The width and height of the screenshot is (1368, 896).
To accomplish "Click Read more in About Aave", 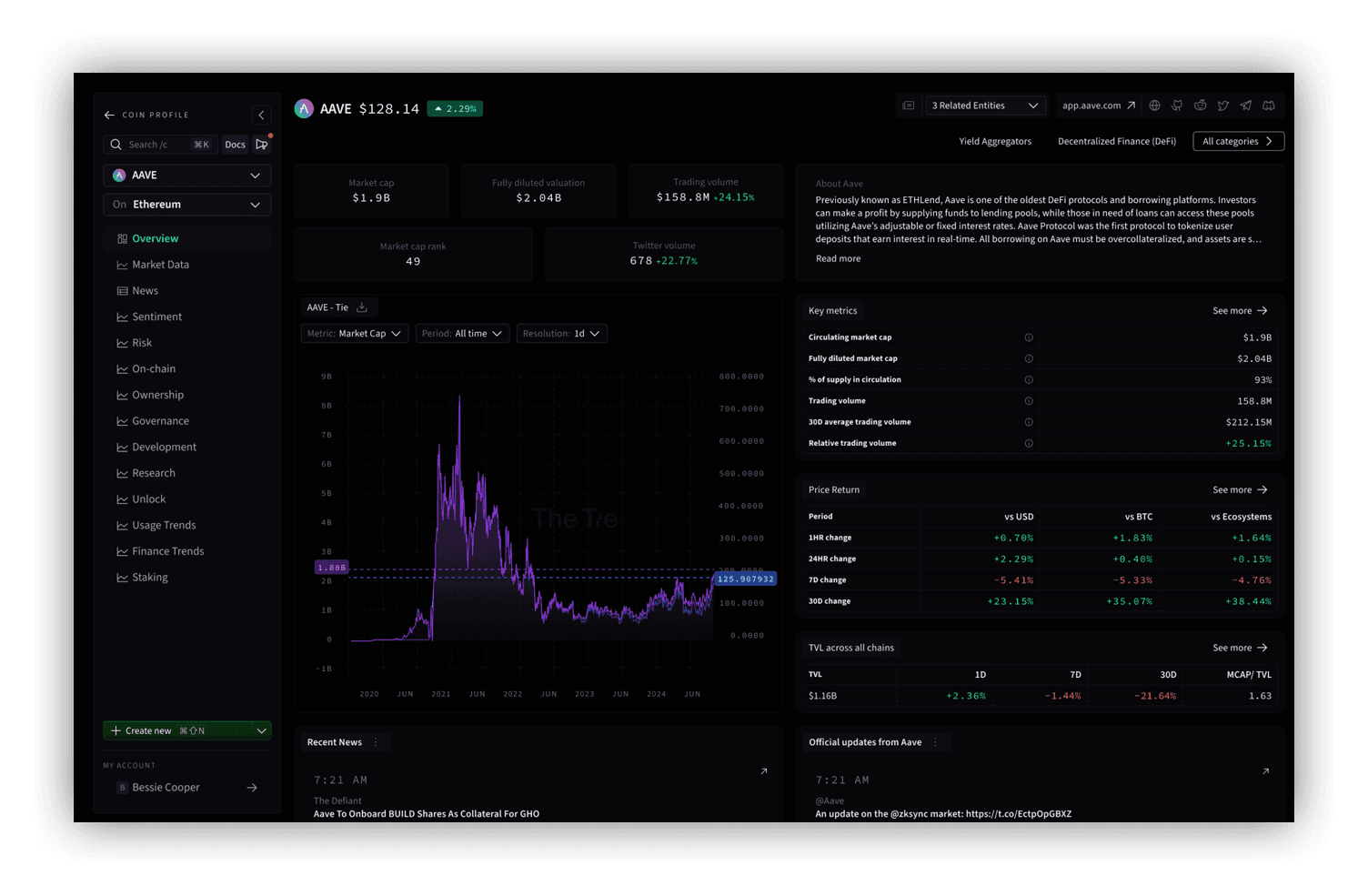I will point(838,258).
